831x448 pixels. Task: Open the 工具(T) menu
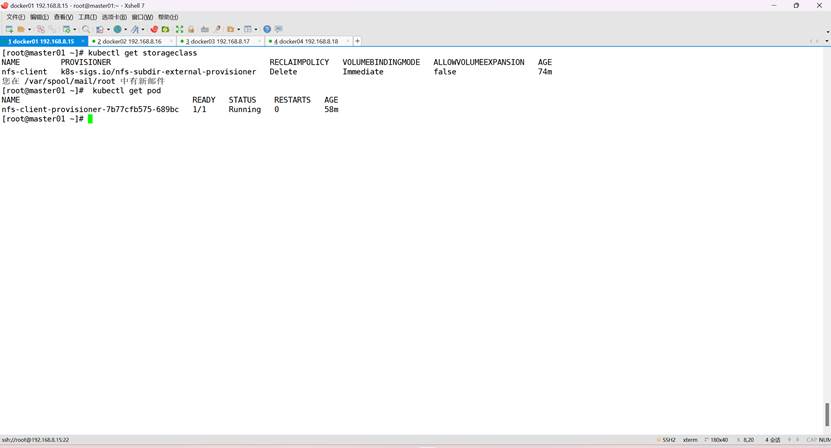pos(87,17)
